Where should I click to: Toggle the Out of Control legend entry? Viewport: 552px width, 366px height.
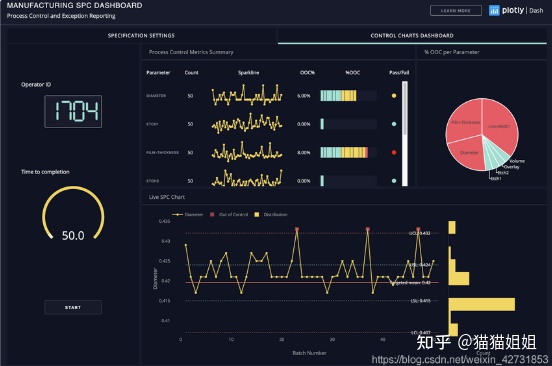pyautogui.click(x=229, y=214)
